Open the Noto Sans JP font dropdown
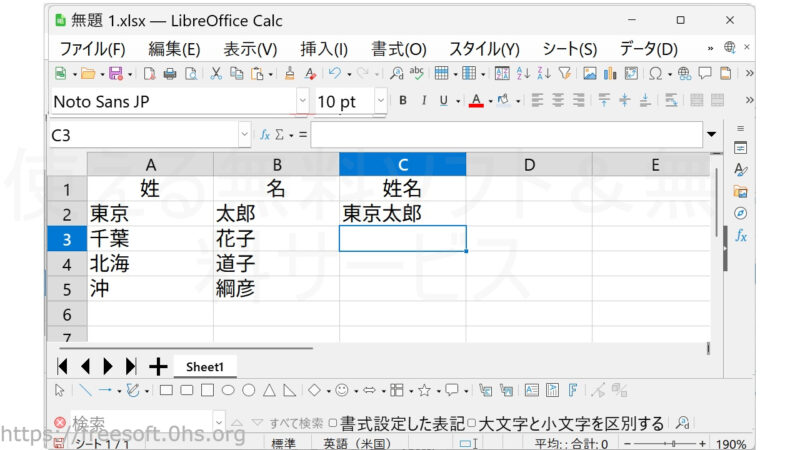 coord(302,101)
